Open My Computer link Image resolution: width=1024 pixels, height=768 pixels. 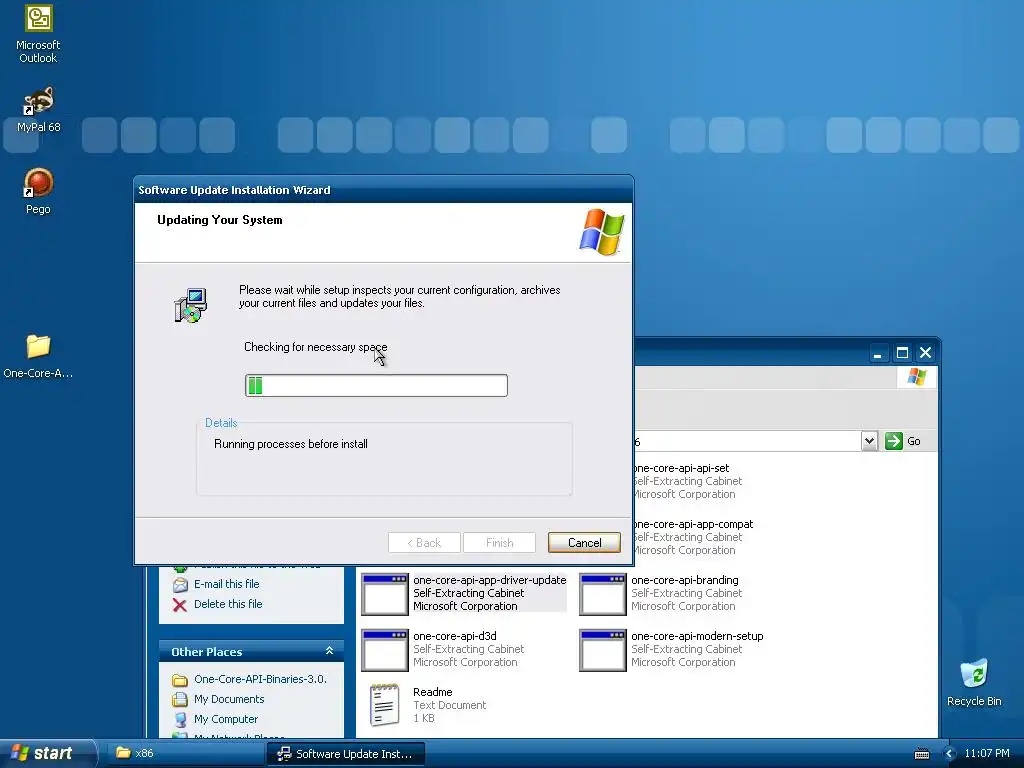click(x=226, y=719)
